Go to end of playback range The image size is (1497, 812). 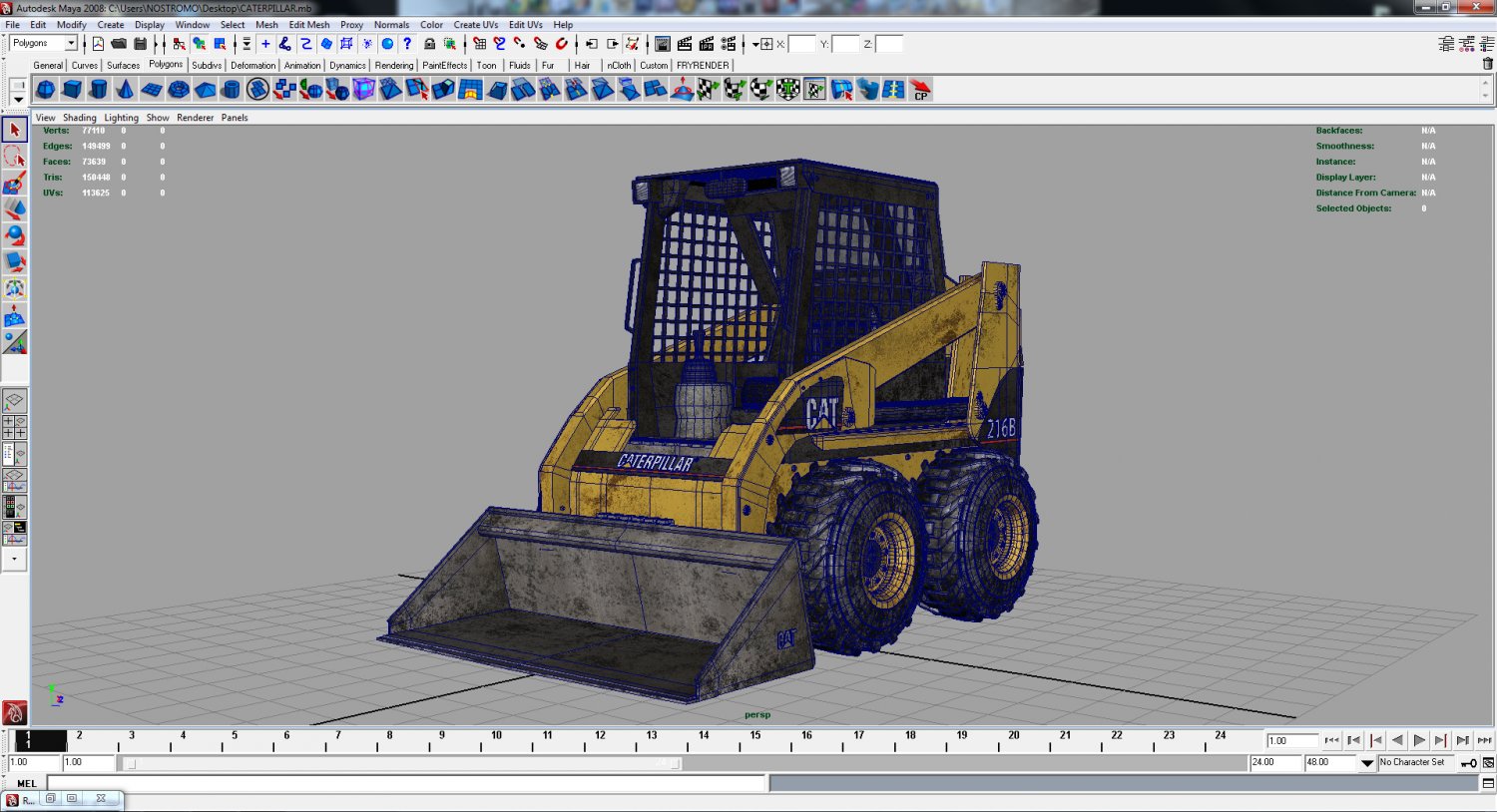click(1484, 740)
